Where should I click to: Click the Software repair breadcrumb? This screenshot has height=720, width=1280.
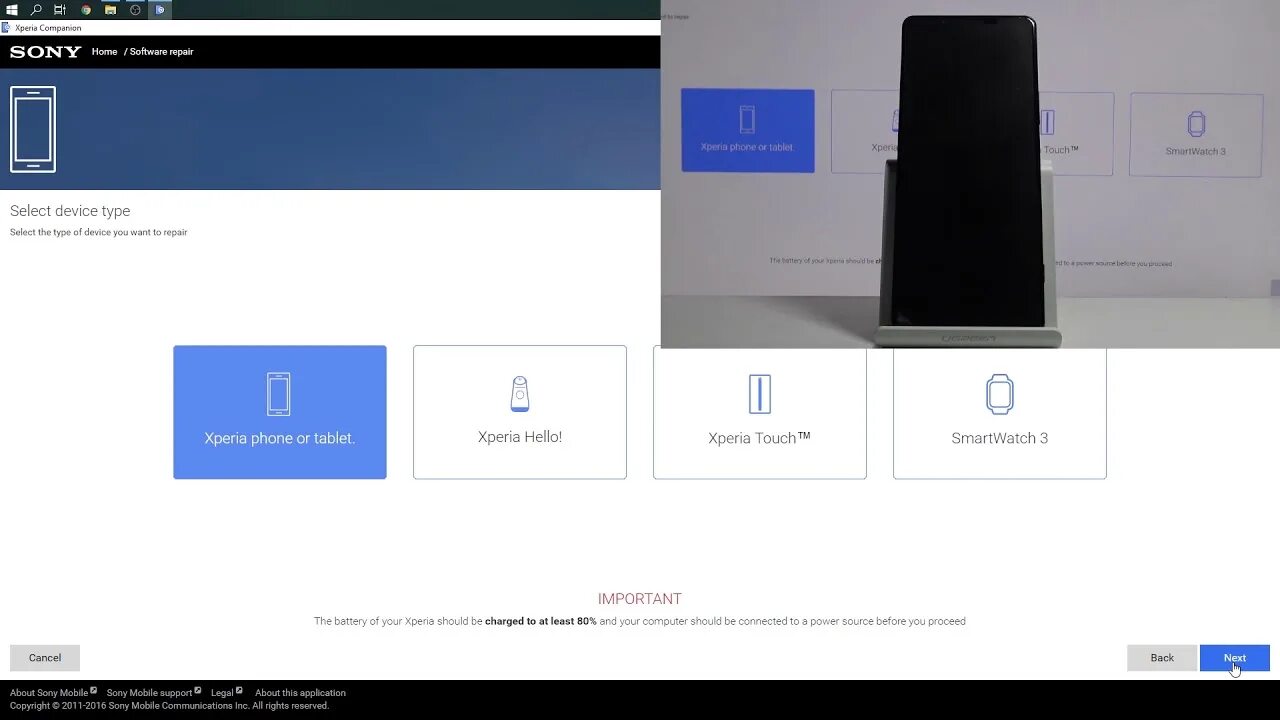[161, 52]
